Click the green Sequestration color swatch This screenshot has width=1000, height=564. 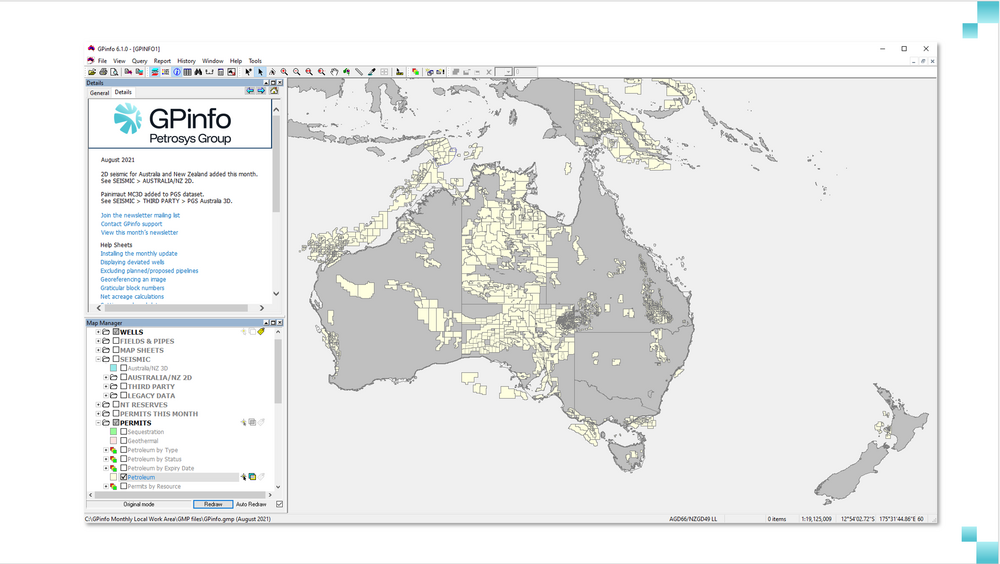click(114, 432)
